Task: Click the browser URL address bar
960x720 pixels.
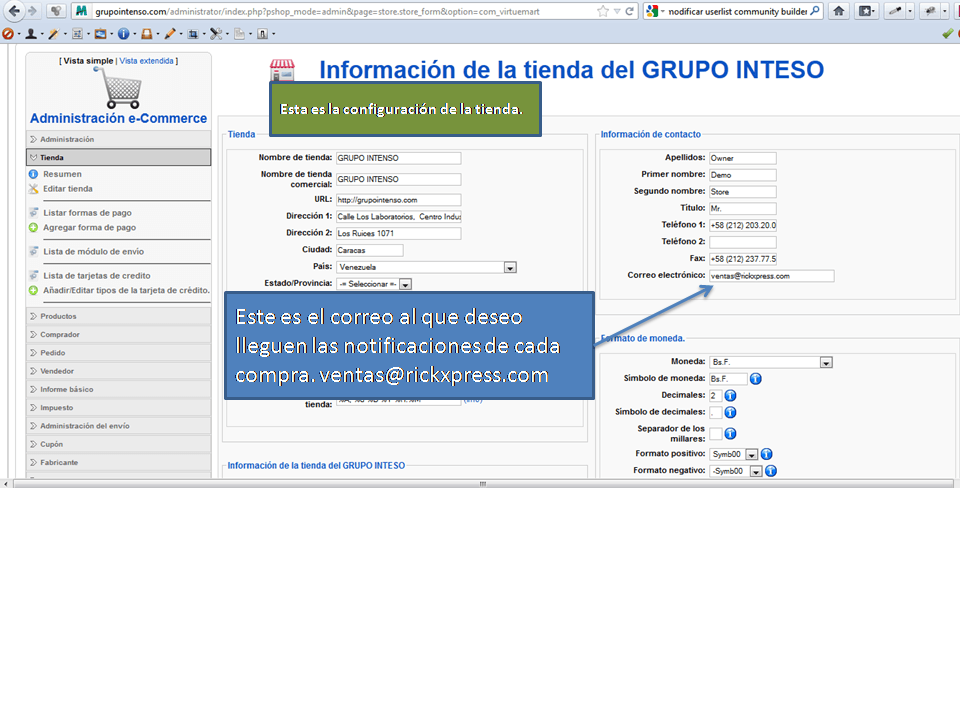Action: pos(343,11)
